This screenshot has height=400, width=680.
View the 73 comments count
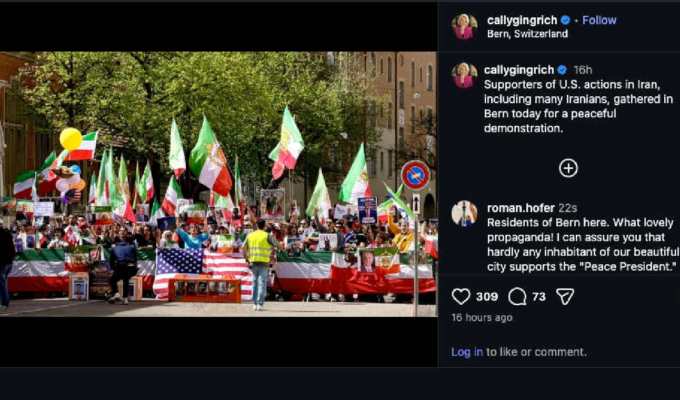[x=539, y=297]
